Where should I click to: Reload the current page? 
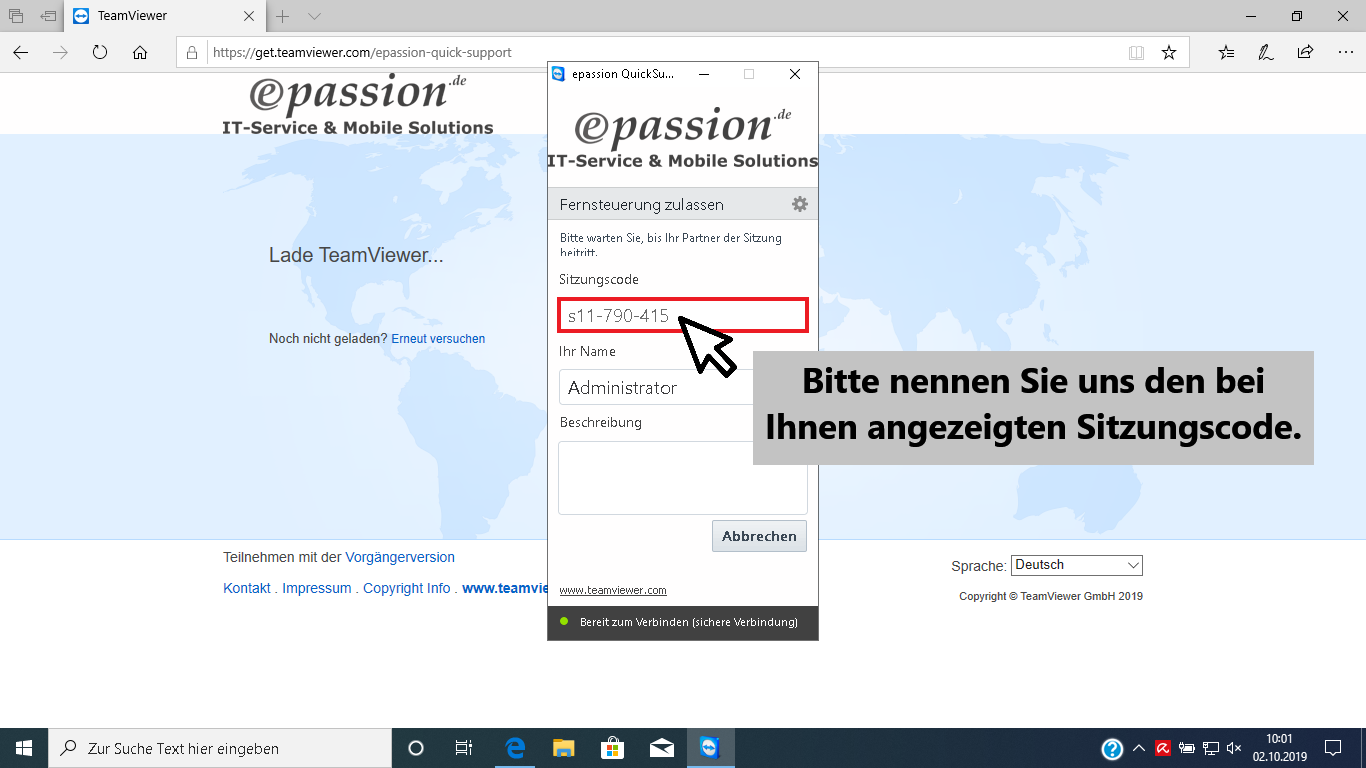click(x=100, y=52)
